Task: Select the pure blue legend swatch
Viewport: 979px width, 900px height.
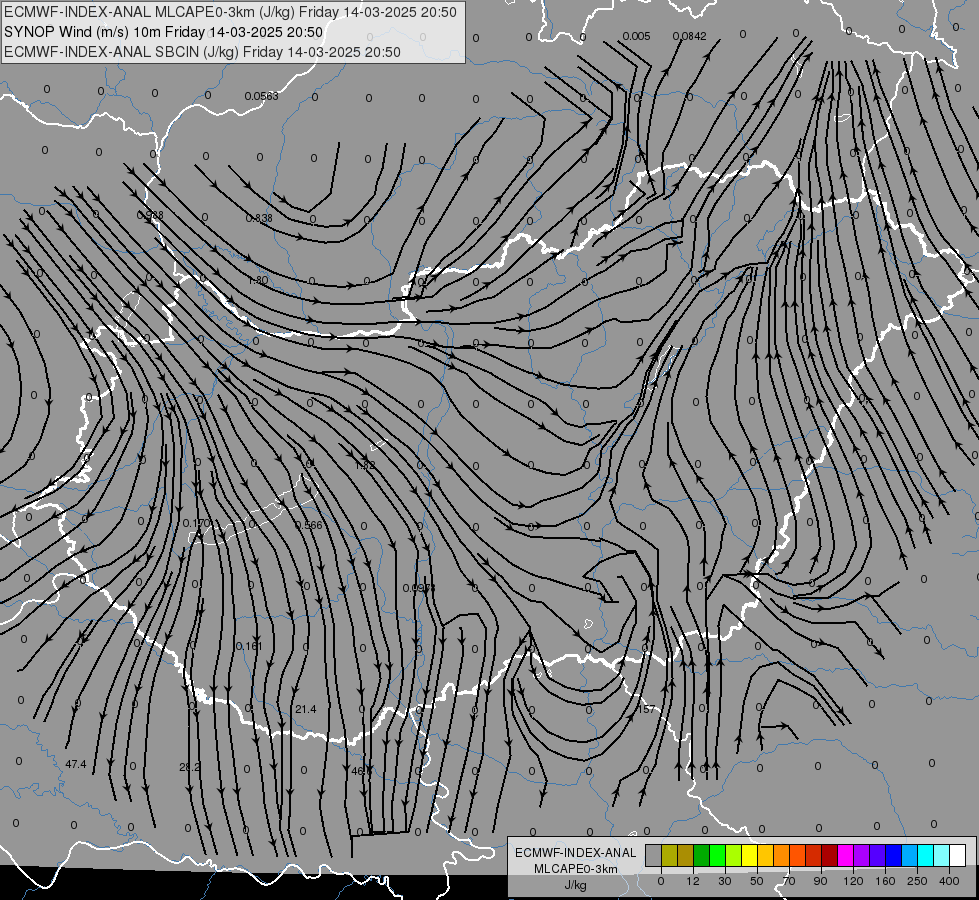Action: [x=894, y=856]
